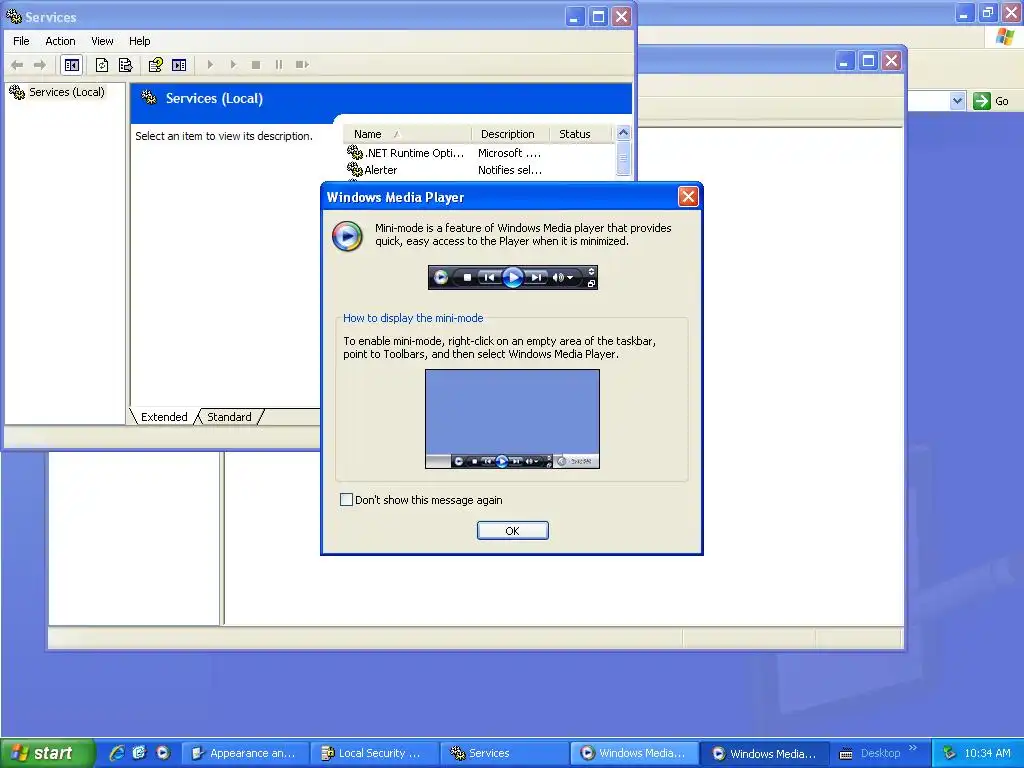This screenshot has height=768, width=1024.
Task: Select the .NET Runtime Opti... service row
Action: click(x=479, y=153)
